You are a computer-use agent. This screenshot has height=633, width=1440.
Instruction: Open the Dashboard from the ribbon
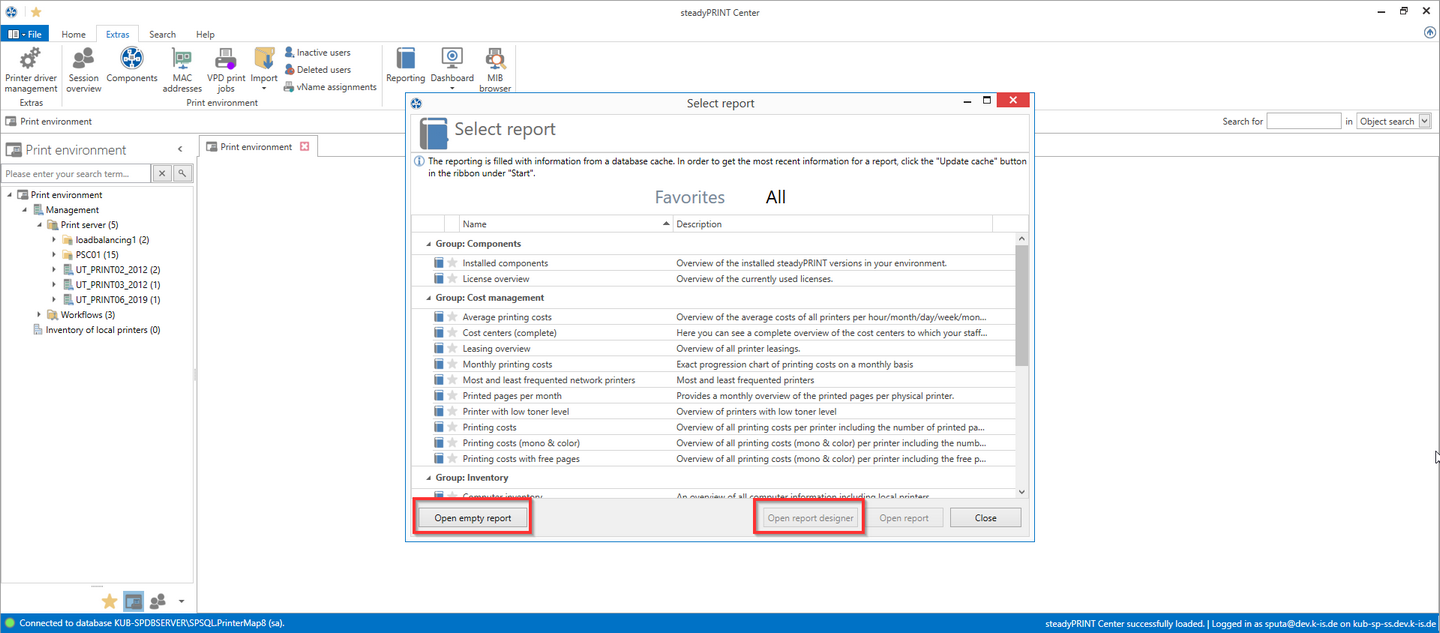(452, 69)
